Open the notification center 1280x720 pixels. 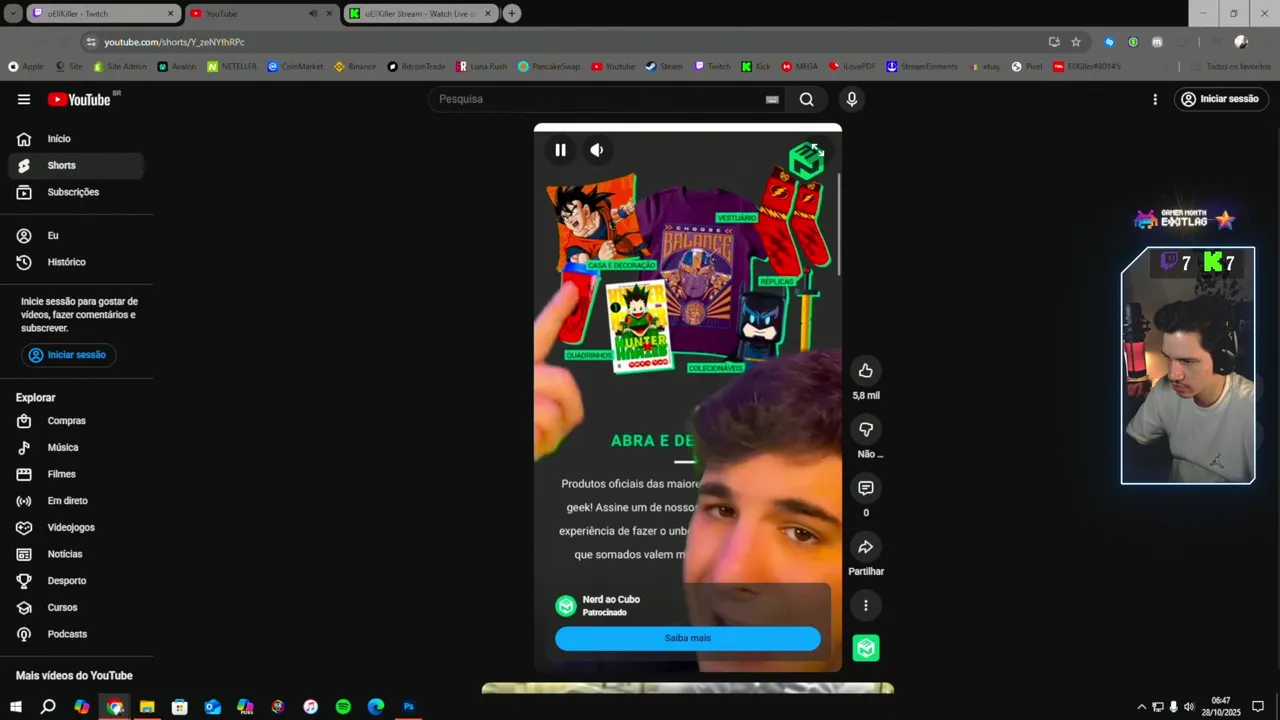[x=1258, y=707]
